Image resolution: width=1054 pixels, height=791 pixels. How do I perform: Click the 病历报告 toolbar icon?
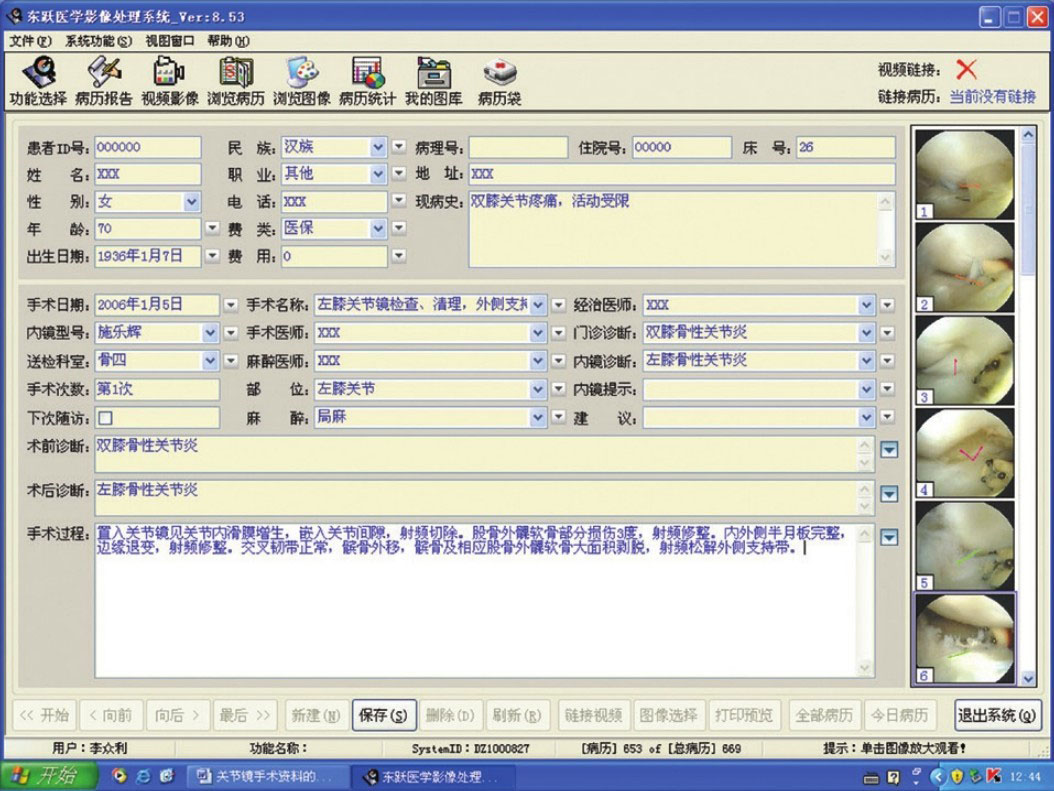[x=103, y=80]
